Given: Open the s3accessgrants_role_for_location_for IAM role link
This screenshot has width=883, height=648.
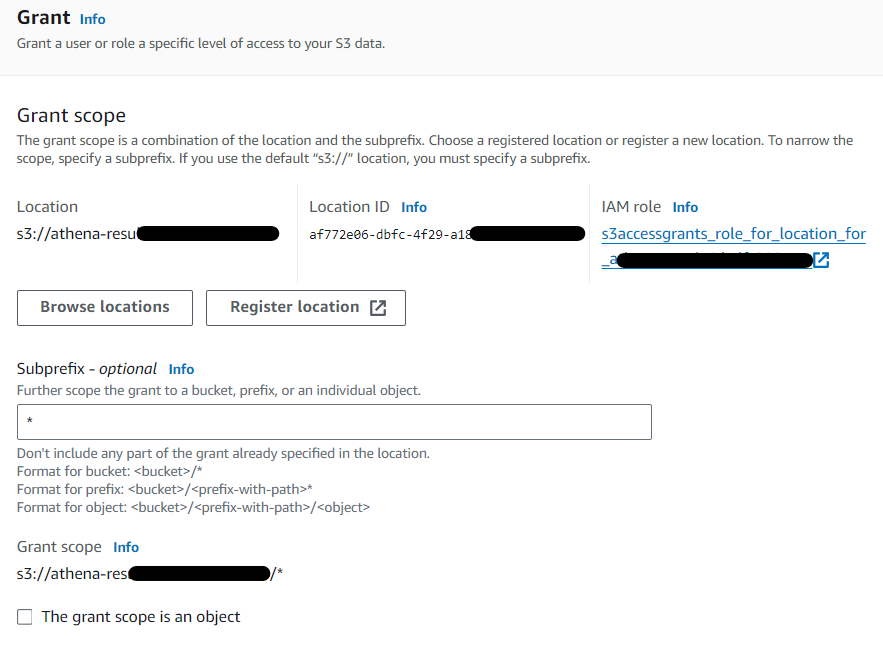Looking at the screenshot, I should pos(733,234).
